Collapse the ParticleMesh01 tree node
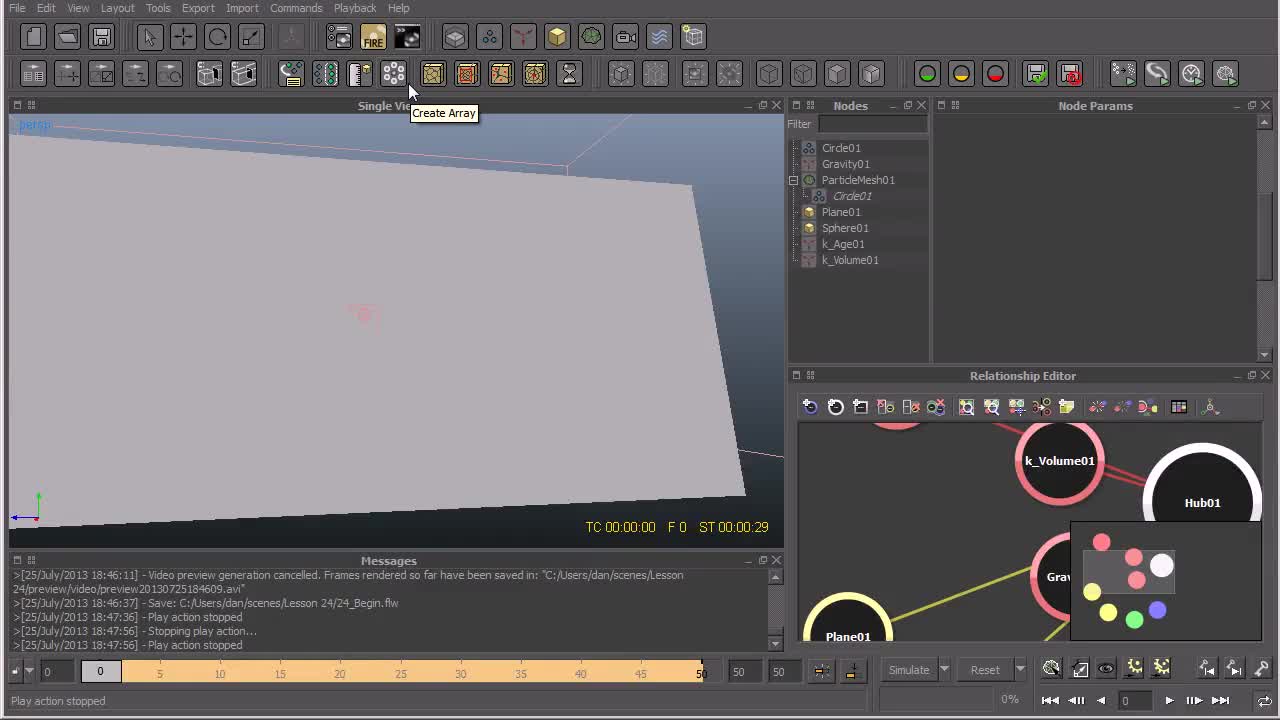The image size is (1280, 720). [793, 180]
